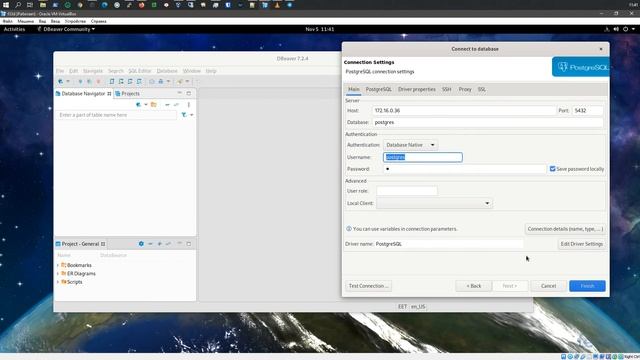640x360 pixels.
Task: Expand the Scripts folder
Action: 58,282
